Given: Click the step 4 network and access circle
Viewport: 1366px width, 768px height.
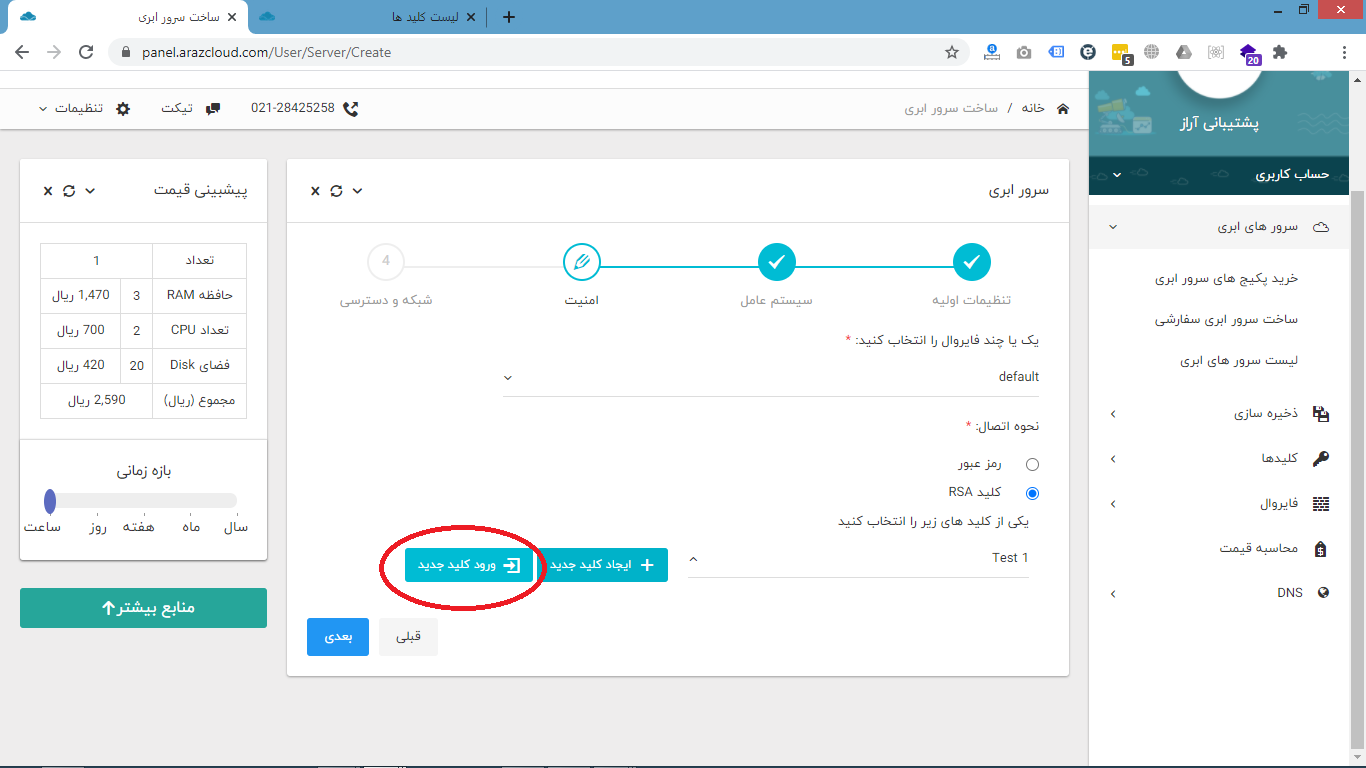Looking at the screenshot, I should coord(386,262).
